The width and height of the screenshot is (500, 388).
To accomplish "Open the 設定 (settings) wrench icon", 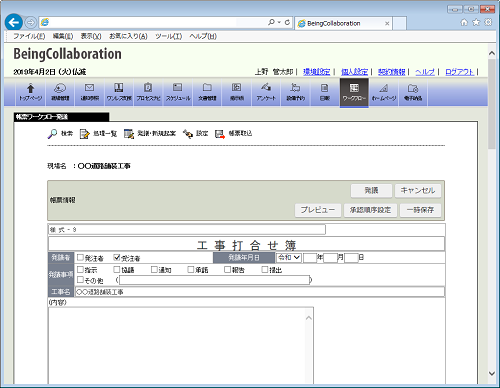I will (188, 134).
